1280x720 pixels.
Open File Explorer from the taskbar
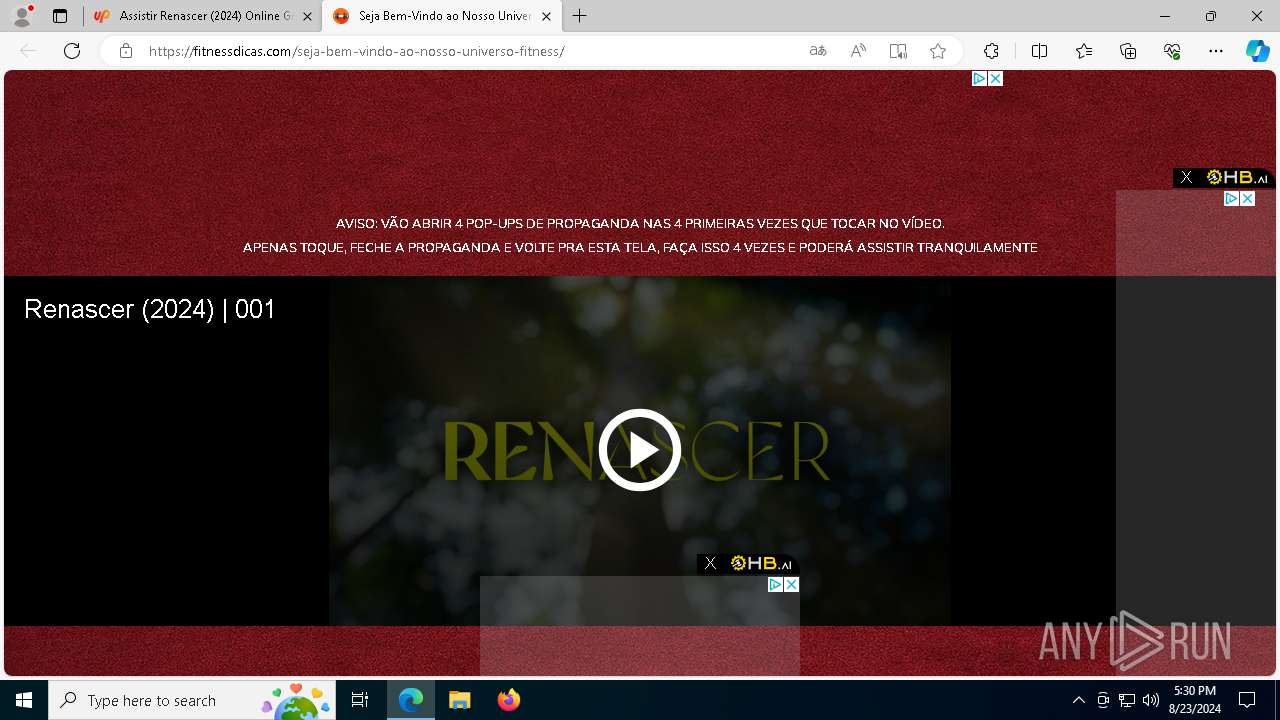(x=459, y=700)
